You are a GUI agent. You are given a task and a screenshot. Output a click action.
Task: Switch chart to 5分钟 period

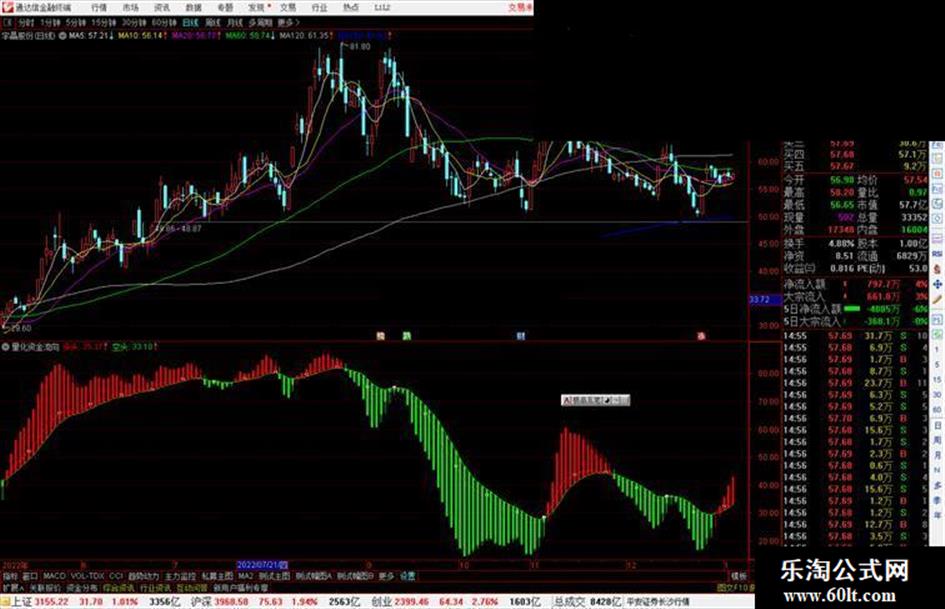(75, 23)
